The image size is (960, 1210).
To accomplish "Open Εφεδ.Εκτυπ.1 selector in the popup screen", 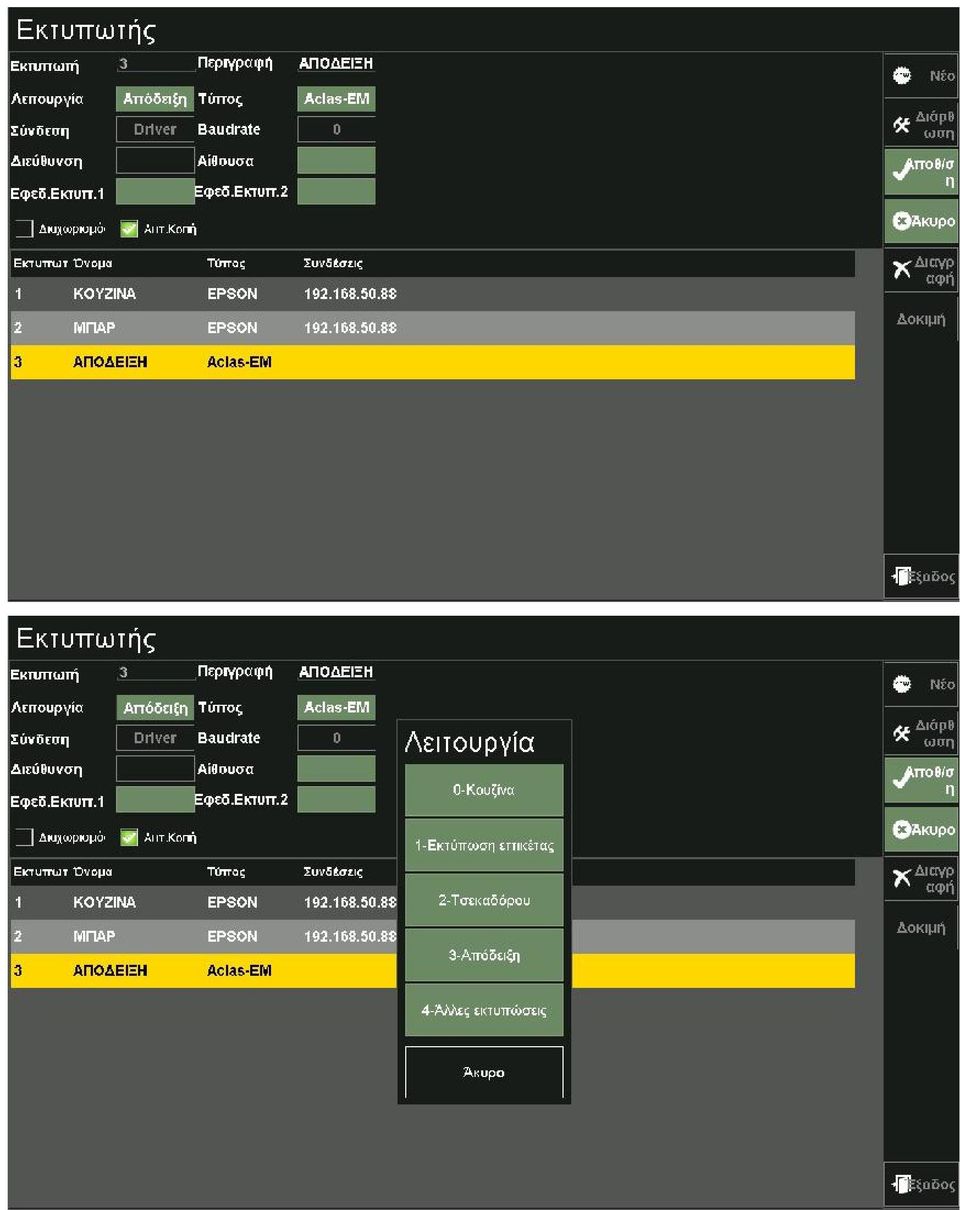I will click(x=155, y=799).
